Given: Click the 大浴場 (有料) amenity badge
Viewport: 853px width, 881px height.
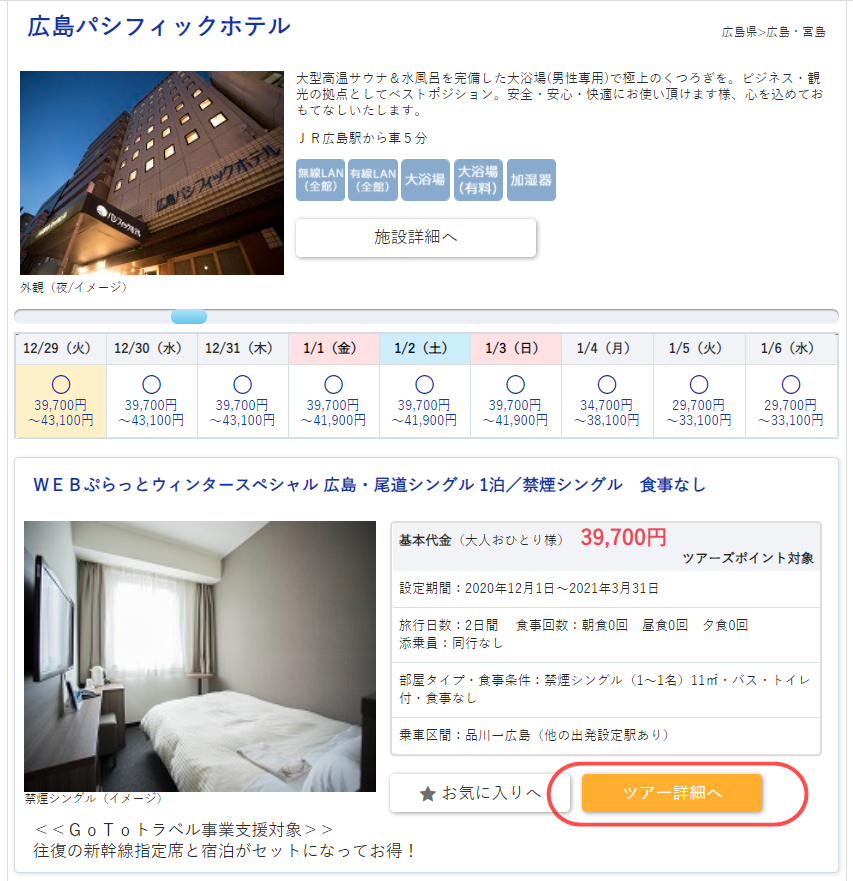Looking at the screenshot, I should click(478, 180).
